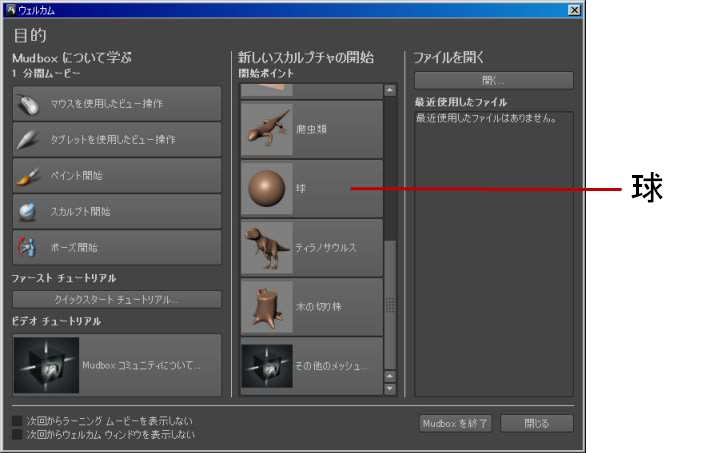Click the scrollbar thumb in start point list
This screenshot has height=453, width=720.
[390, 305]
